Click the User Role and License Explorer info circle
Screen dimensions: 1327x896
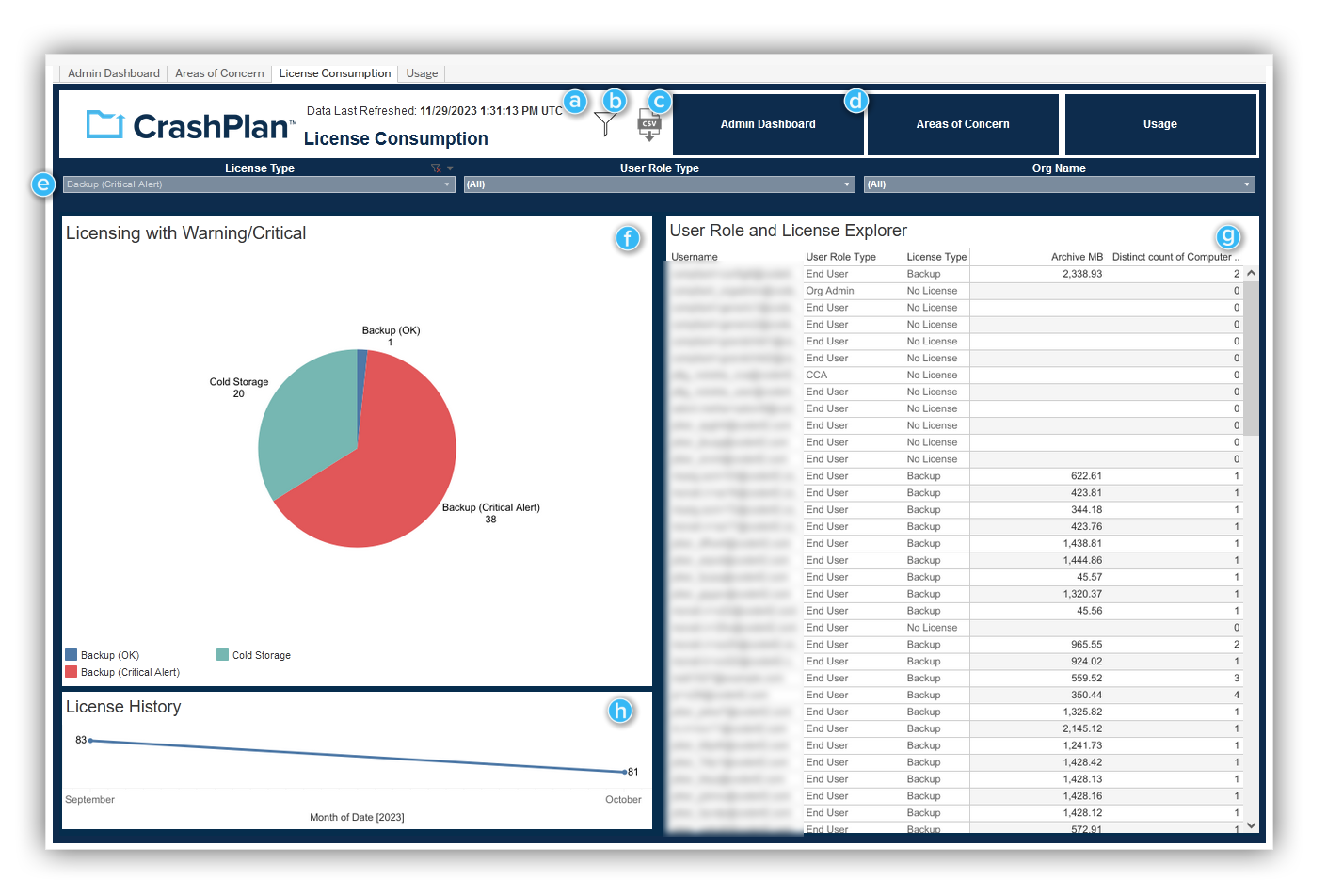pyautogui.click(x=1228, y=237)
